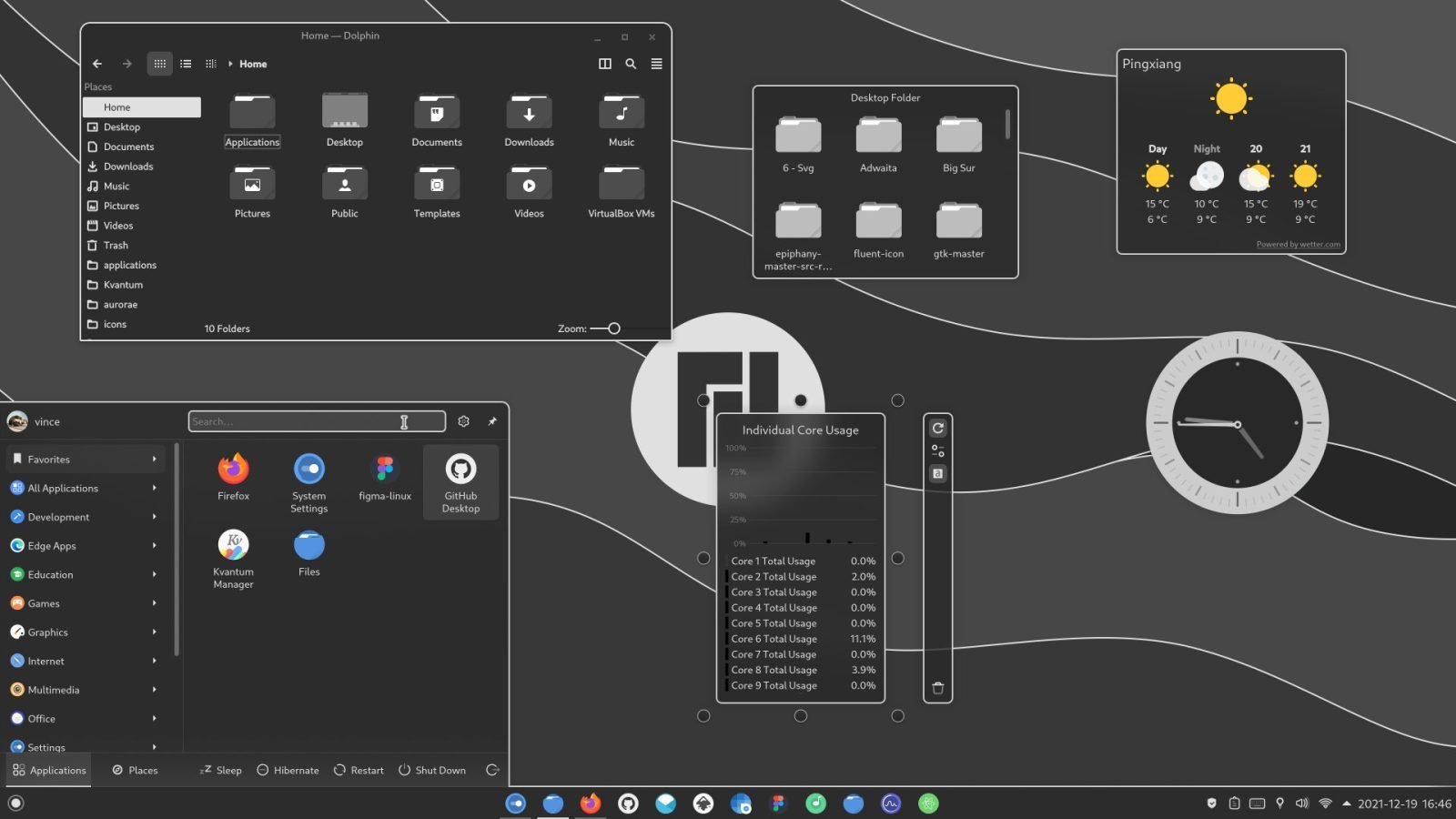The image size is (1456, 819).
Task: Switch to the Places tab in the launcher
Action: 134,770
